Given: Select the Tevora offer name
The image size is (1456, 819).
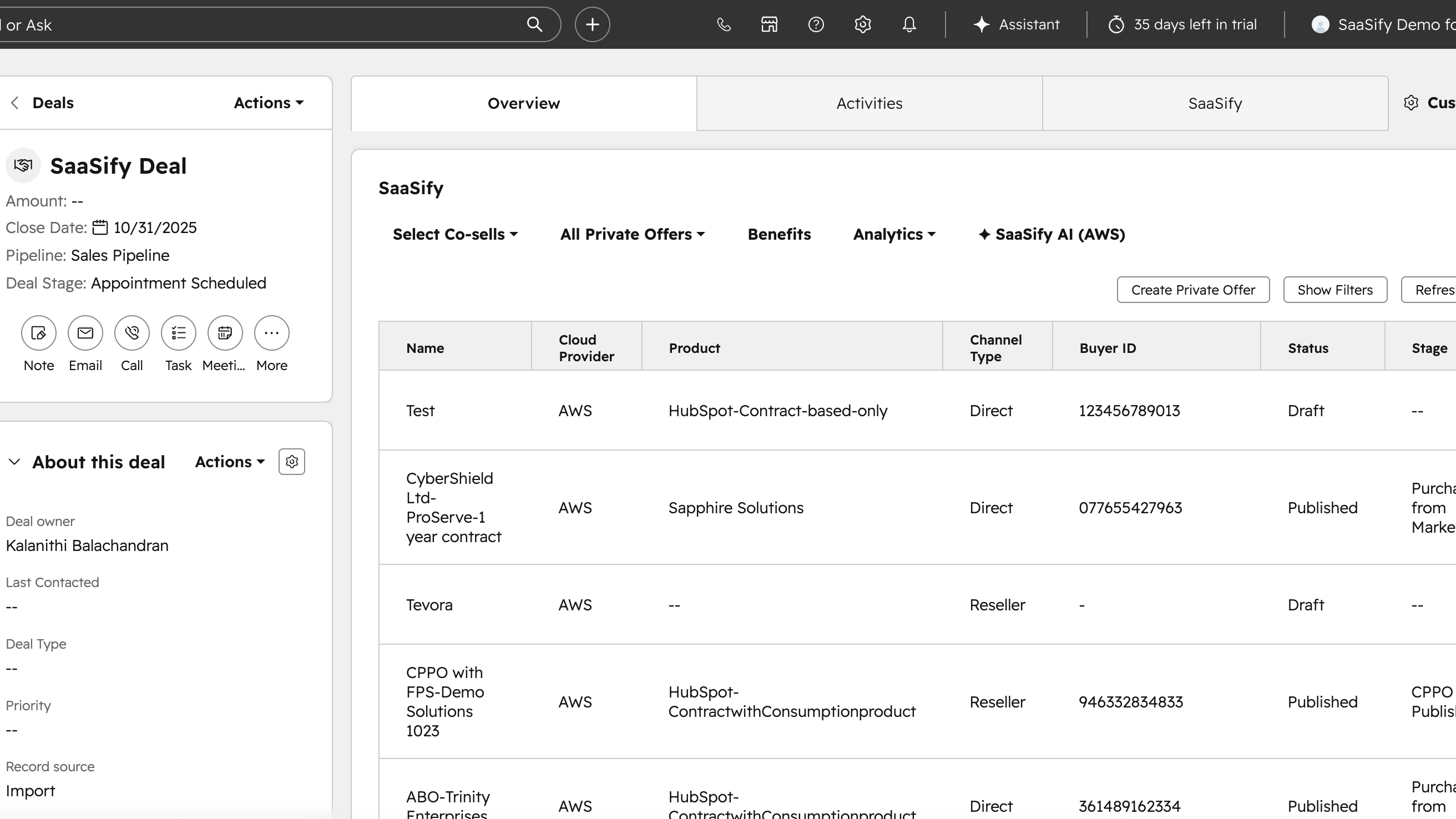Looking at the screenshot, I should [x=429, y=605].
